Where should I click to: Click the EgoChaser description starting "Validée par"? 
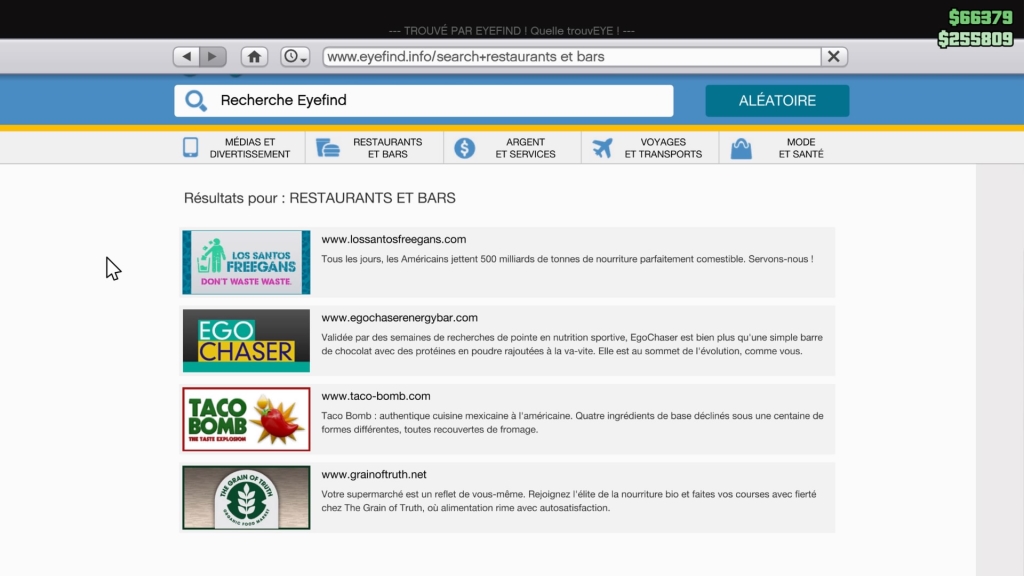pyautogui.click(x=572, y=344)
